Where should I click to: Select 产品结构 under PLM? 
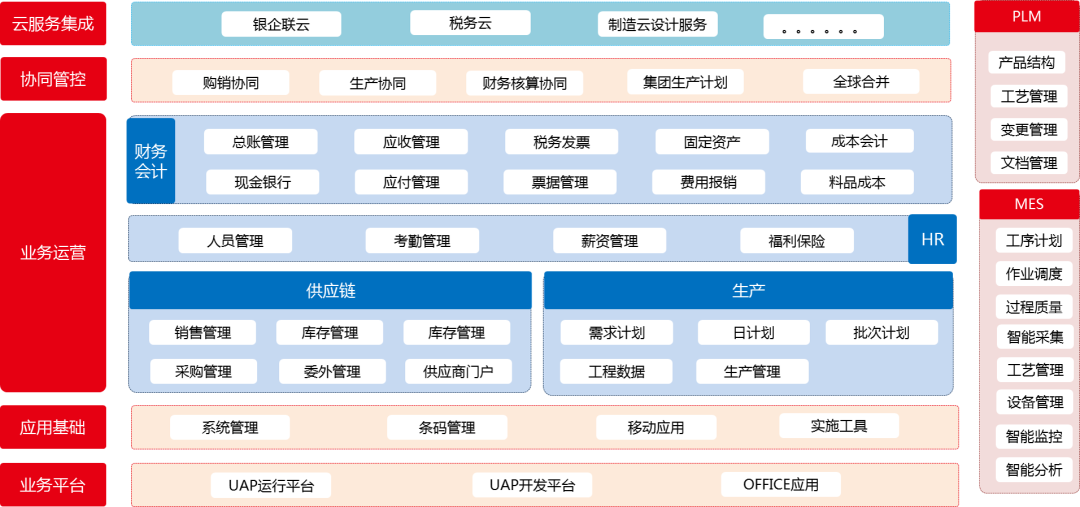click(x=1027, y=63)
